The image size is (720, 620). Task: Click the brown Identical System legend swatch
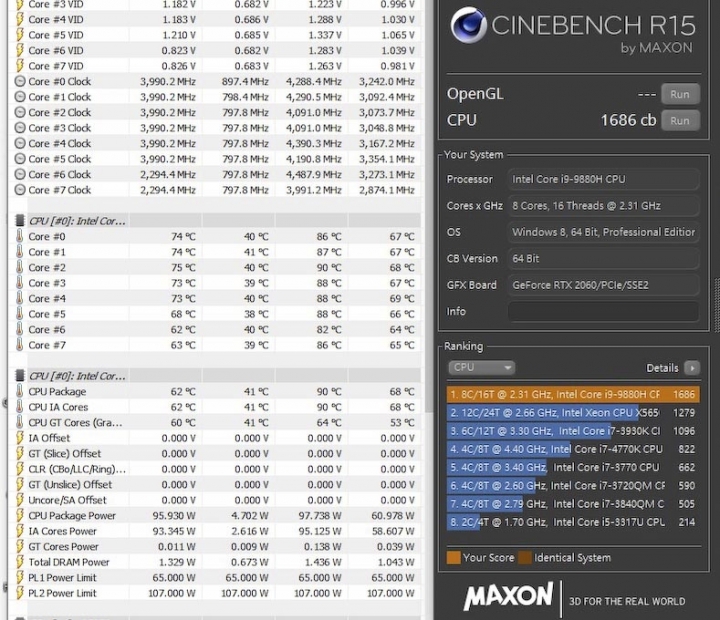[x=525, y=558]
